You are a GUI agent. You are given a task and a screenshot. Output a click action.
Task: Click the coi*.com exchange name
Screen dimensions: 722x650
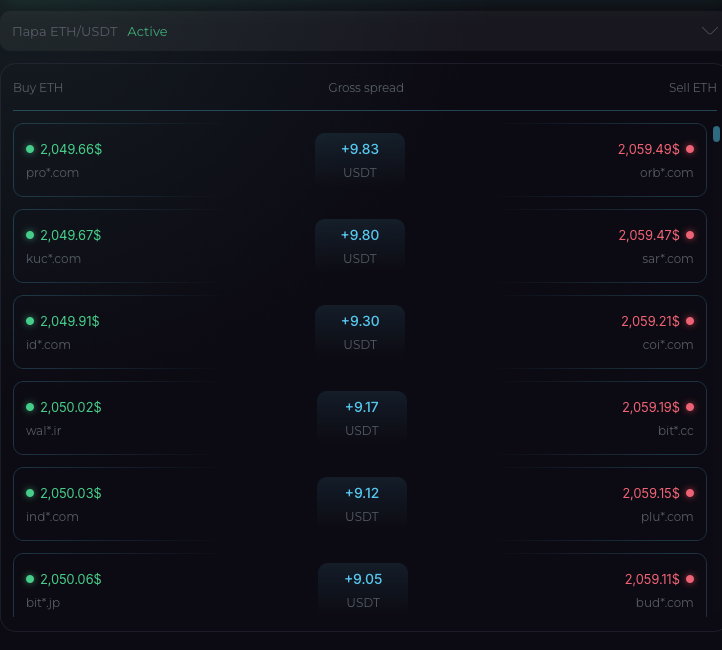pos(668,345)
